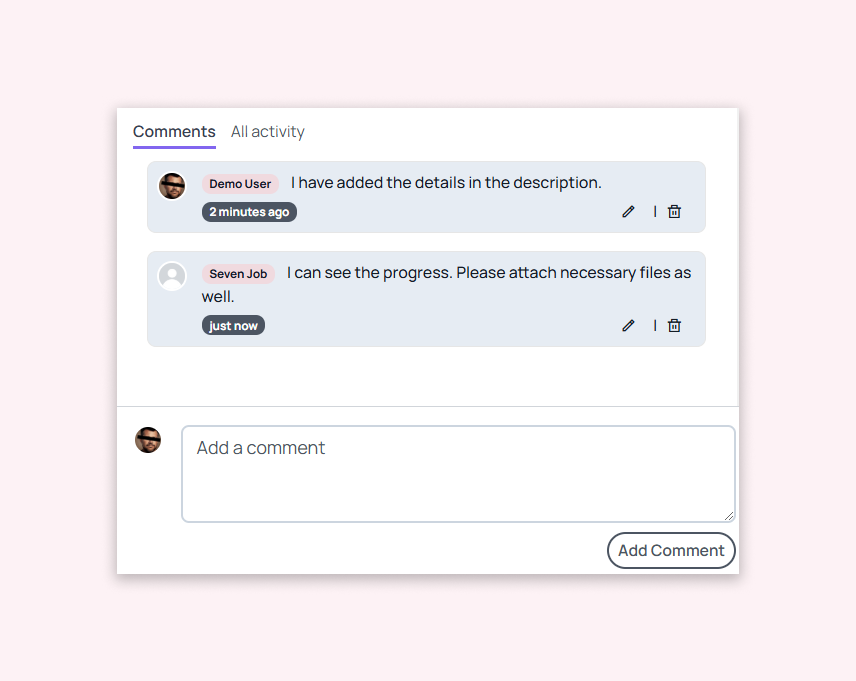The height and width of the screenshot is (681, 856).
Task: Select the Comments tab
Action: (x=174, y=131)
